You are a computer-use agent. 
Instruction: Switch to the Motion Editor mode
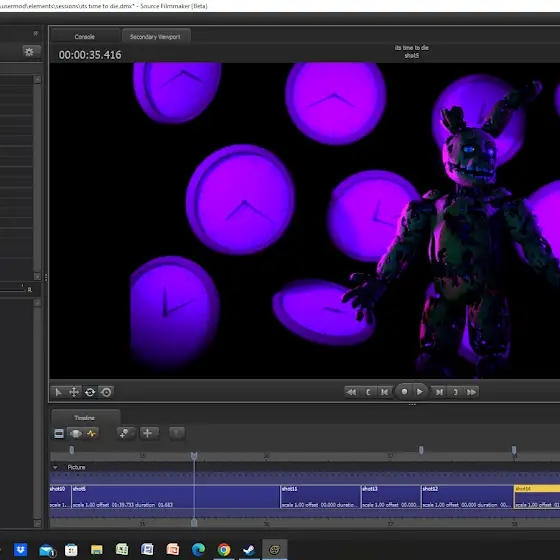click(75, 434)
